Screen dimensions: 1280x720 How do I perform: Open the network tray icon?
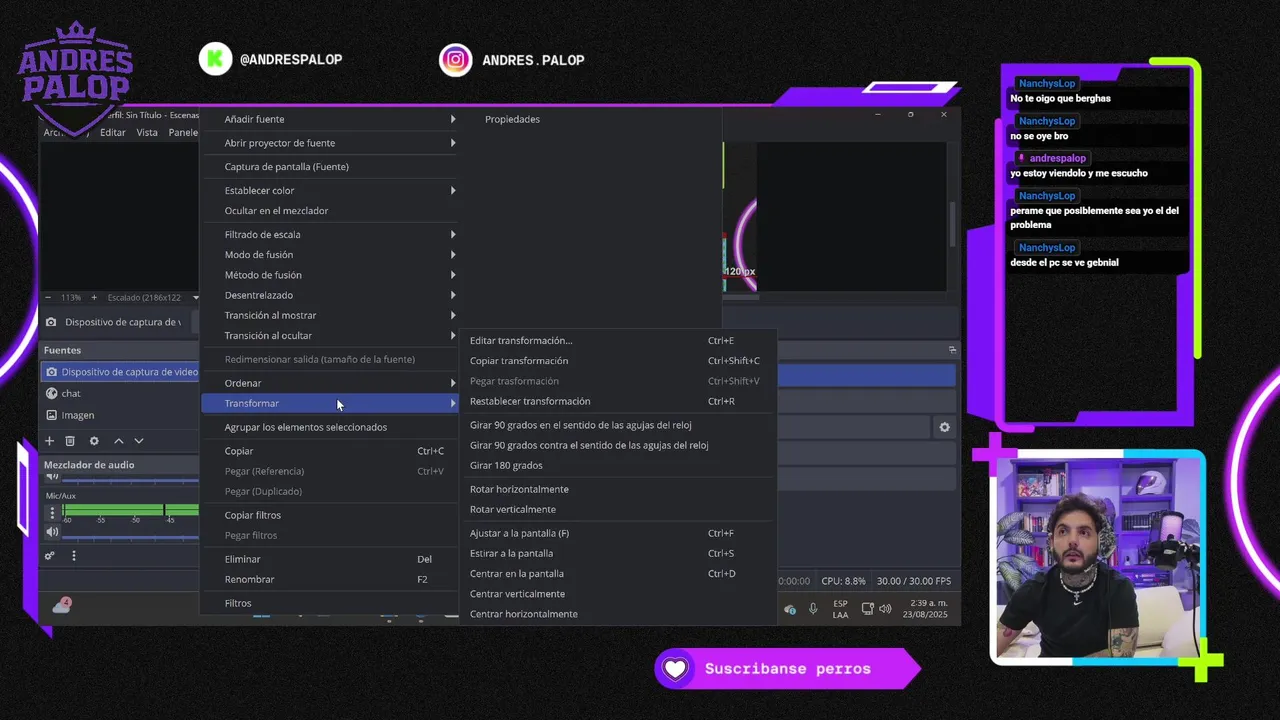click(867, 609)
